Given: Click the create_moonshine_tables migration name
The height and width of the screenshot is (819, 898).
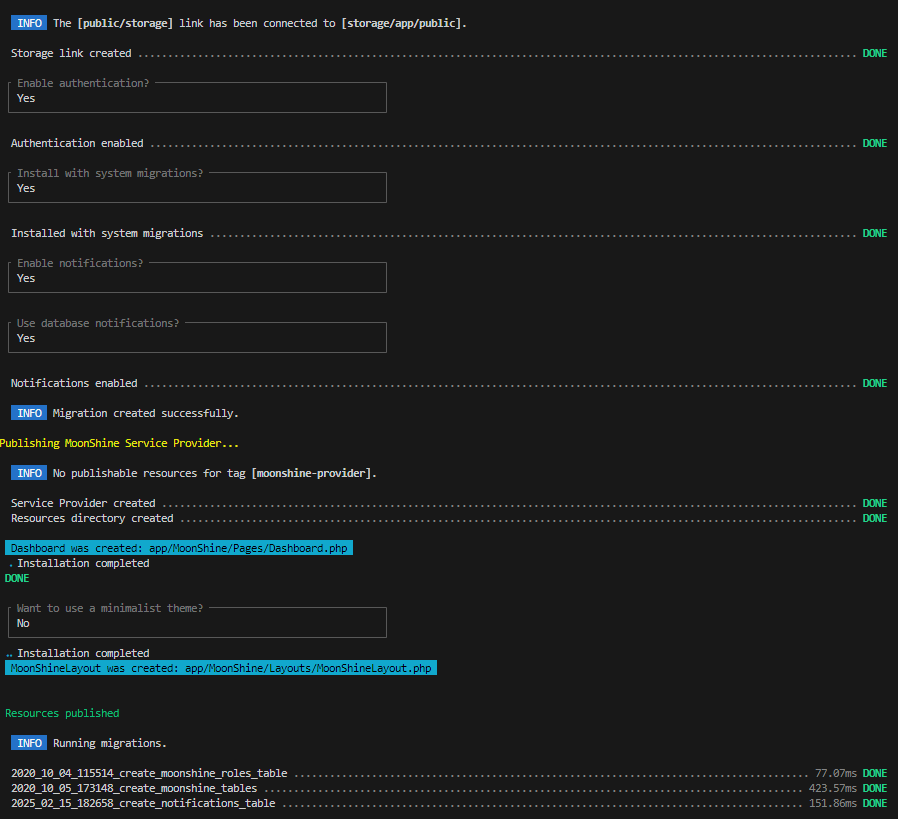Looking at the screenshot, I should pos(134,789).
